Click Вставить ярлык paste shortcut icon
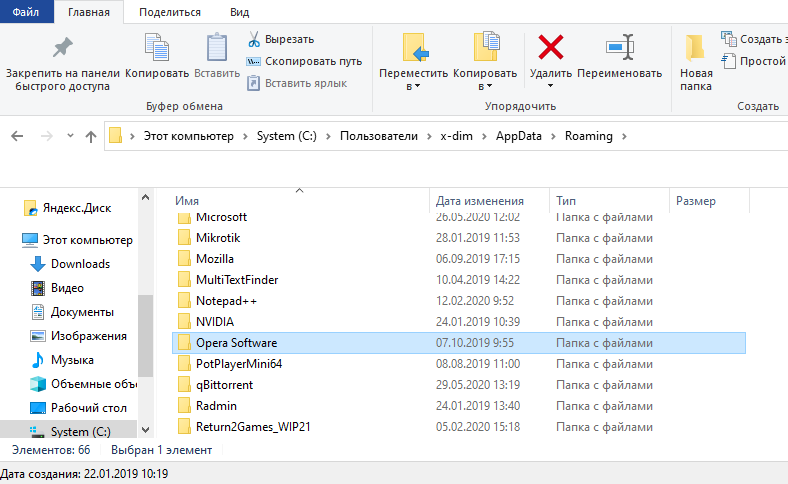Image resolution: width=788 pixels, height=484 pixels. [x=253, y=83]
